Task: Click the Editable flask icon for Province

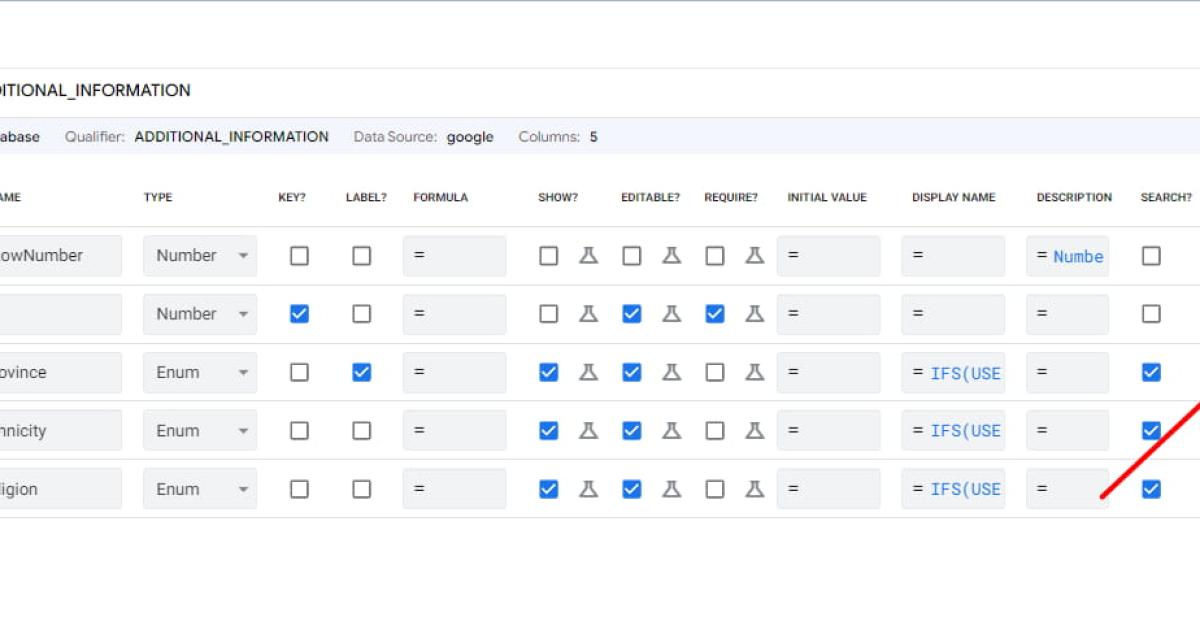Action: [x=671, y=372]
